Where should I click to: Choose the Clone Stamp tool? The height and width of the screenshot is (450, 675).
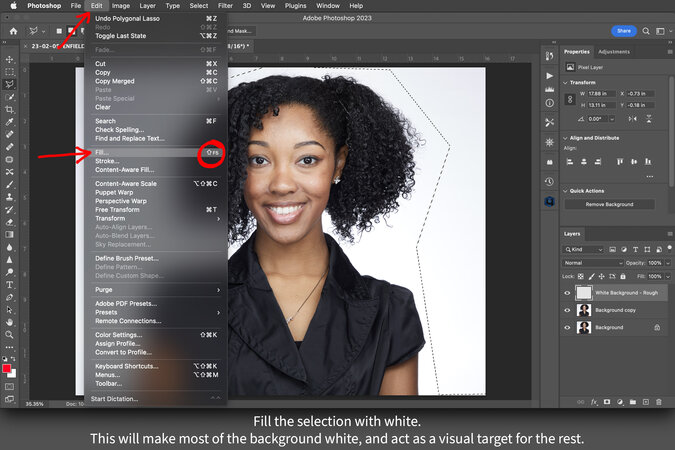pos(9,199)
